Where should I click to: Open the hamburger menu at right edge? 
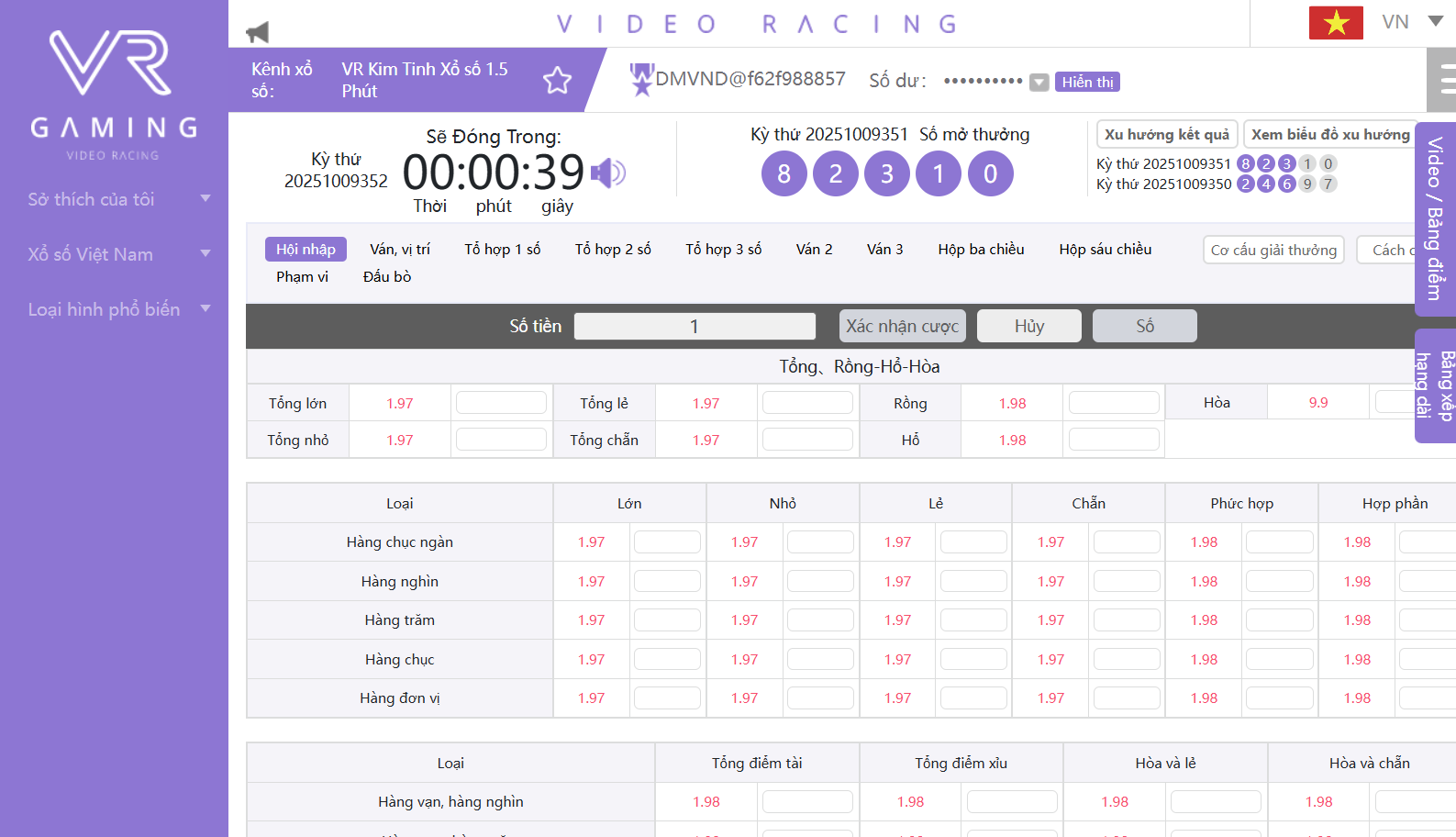point(1446,80)
